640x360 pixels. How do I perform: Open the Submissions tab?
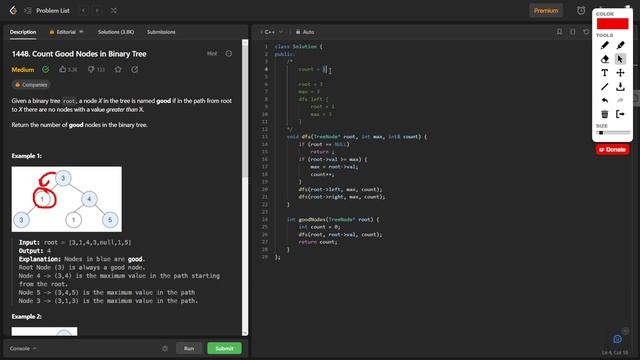[161, 32]
